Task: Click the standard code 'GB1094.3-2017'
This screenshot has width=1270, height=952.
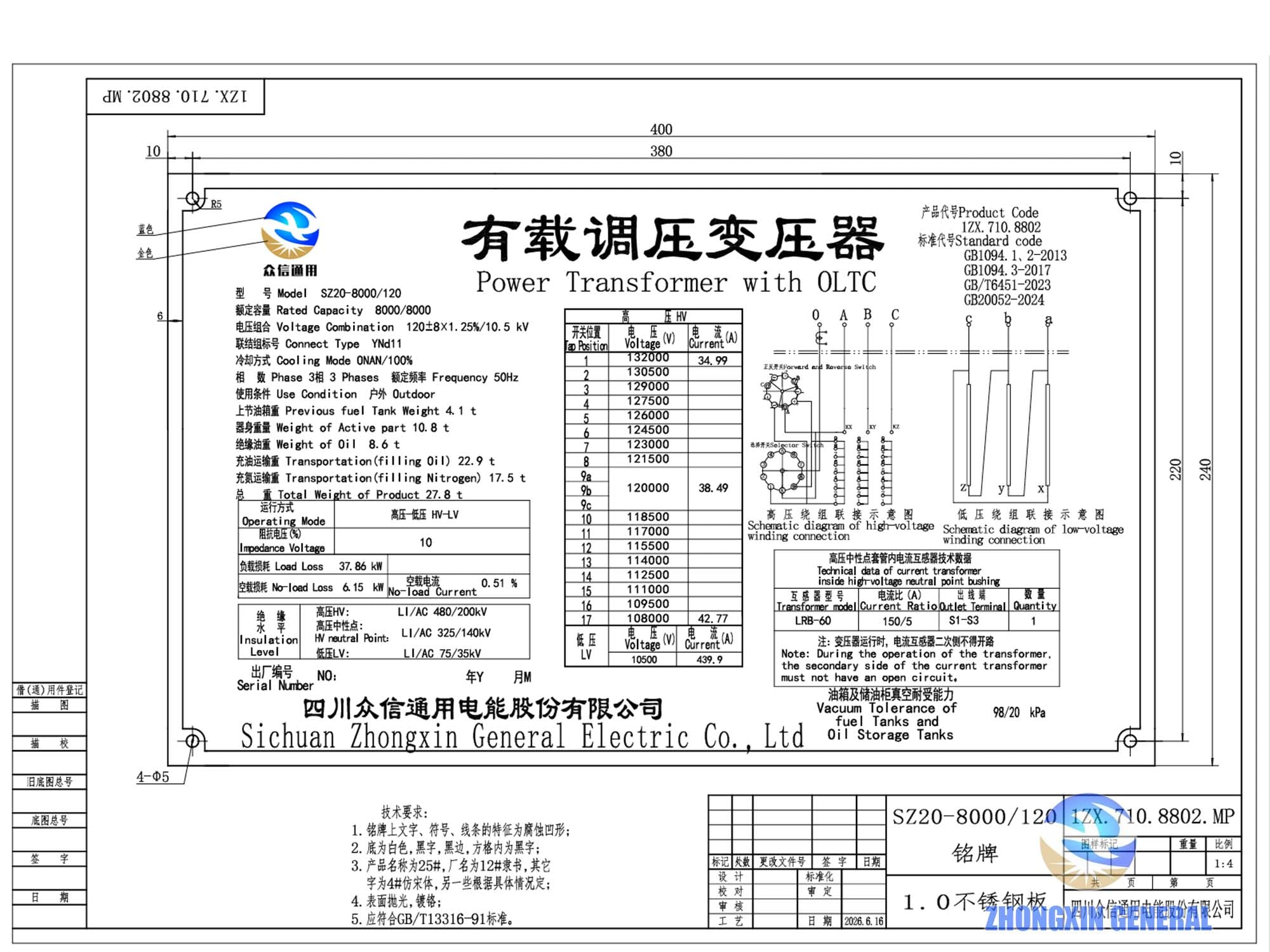Action: (1006, 270)
